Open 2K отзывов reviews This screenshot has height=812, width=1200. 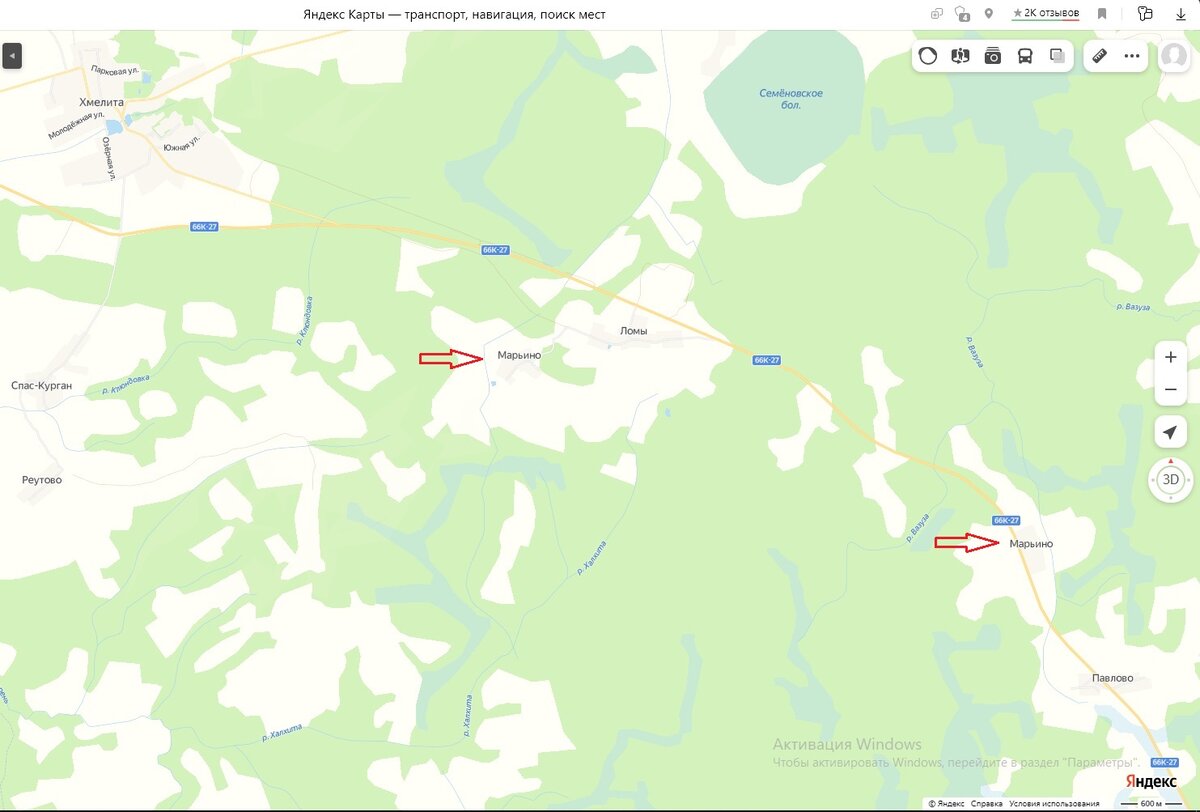click(x=1046, y=13)
